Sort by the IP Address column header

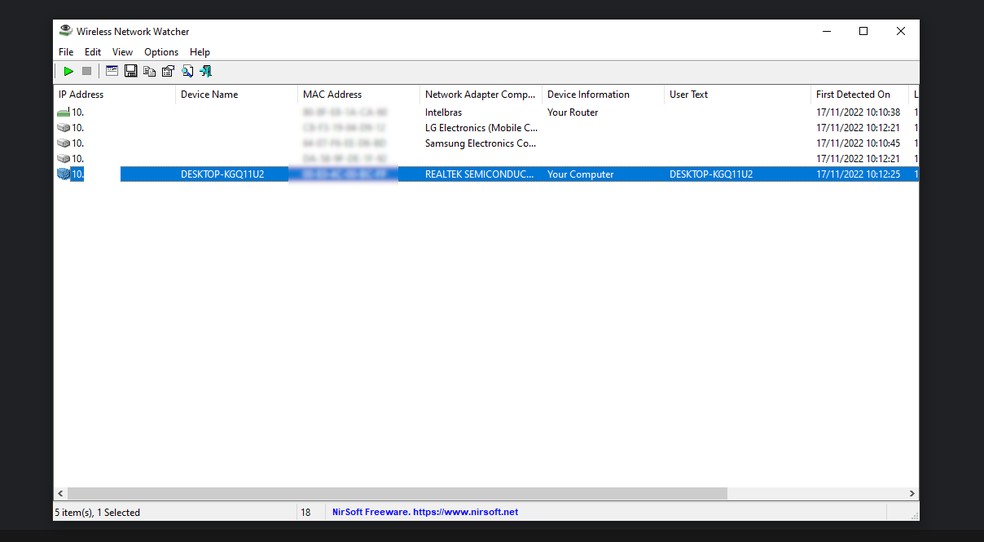point(81,95)
